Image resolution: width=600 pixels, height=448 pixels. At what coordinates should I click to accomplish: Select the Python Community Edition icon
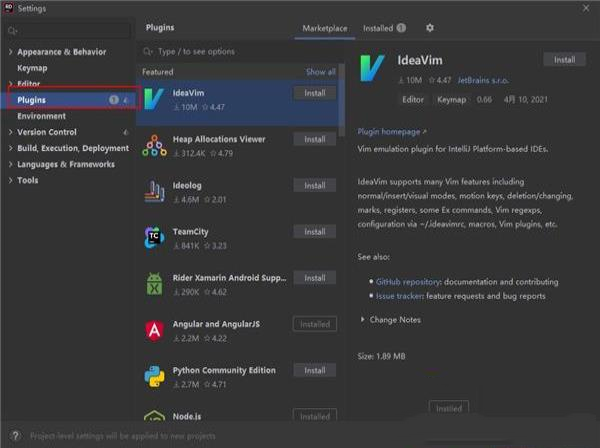[x=154, y=375]
